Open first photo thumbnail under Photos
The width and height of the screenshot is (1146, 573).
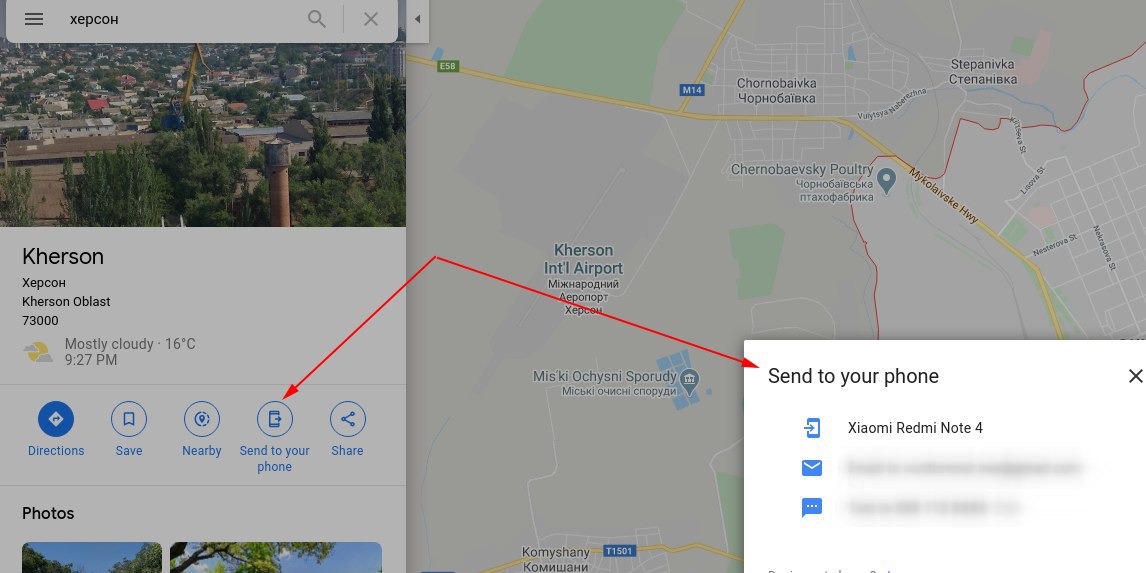tap(92, 557)
